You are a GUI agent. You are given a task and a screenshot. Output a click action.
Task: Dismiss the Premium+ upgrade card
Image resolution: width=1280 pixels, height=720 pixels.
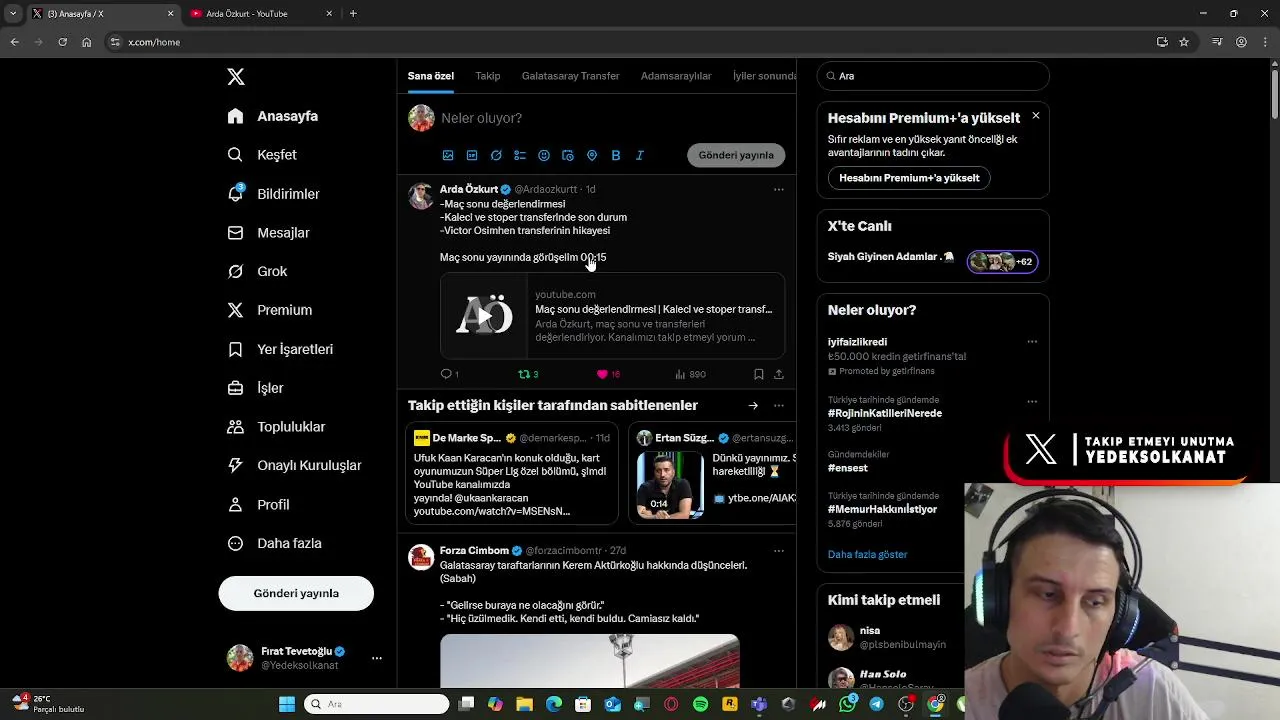(1036, 116)
